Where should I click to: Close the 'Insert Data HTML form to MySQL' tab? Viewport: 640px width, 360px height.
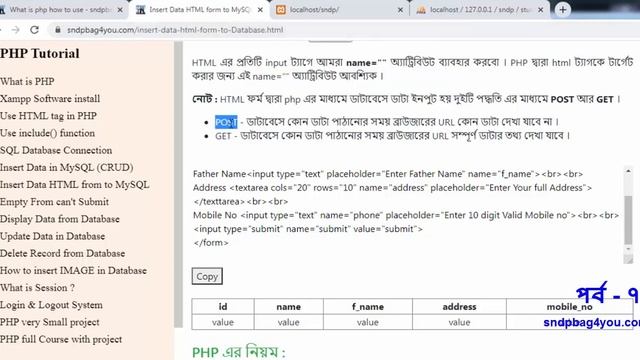[x=260, y=10]
